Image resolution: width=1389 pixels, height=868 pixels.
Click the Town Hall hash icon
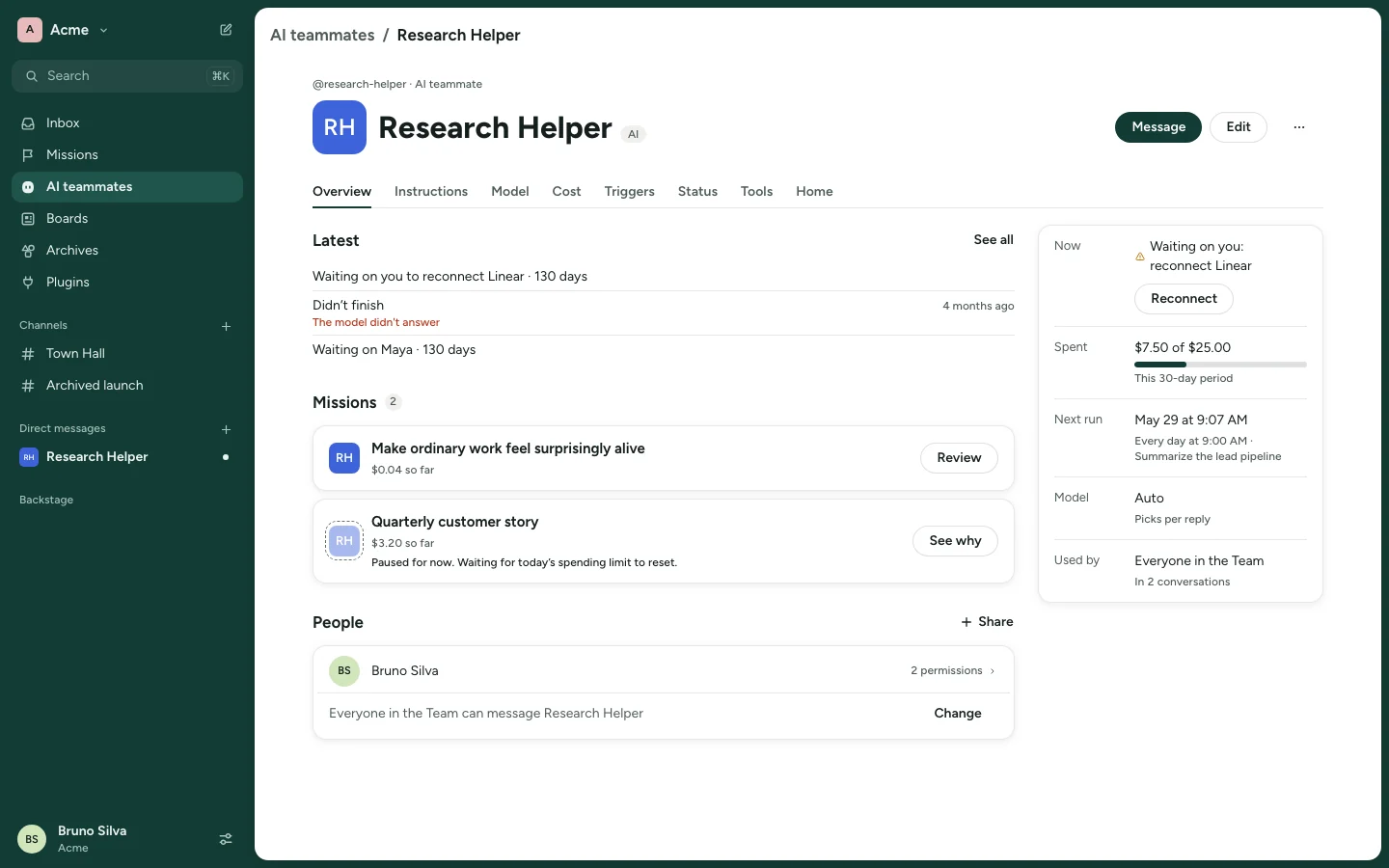coord(28,354)
